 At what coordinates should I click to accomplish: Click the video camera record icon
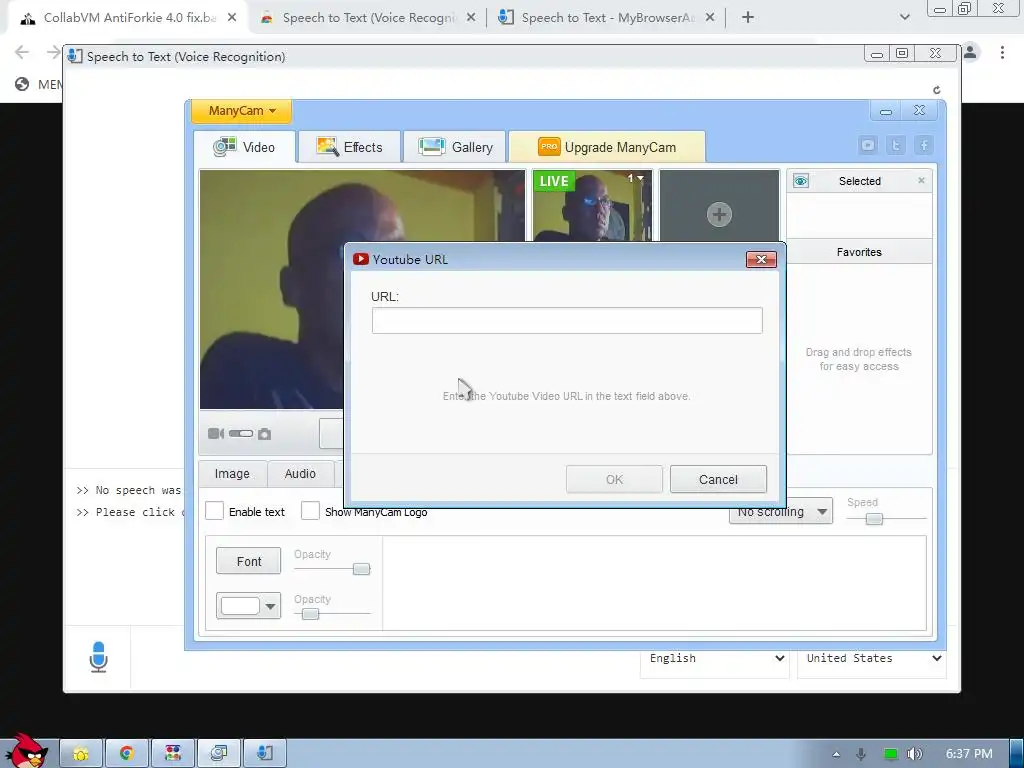[x=216, y=434]
